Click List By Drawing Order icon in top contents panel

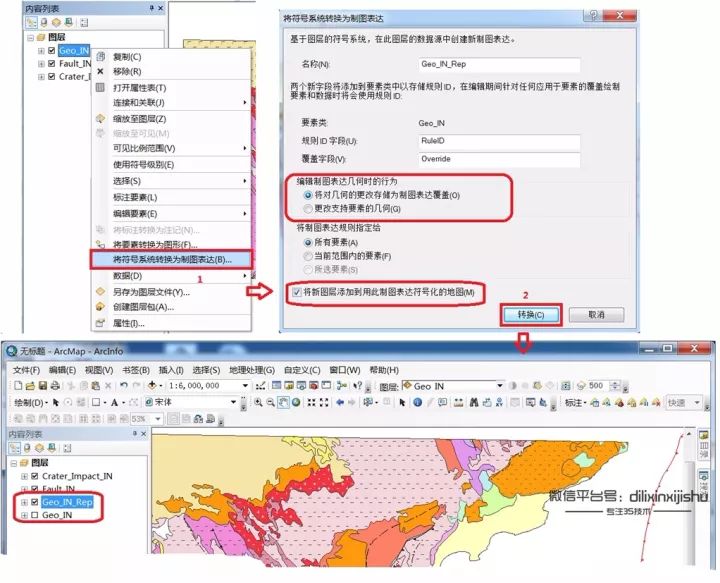click(31, 22)
